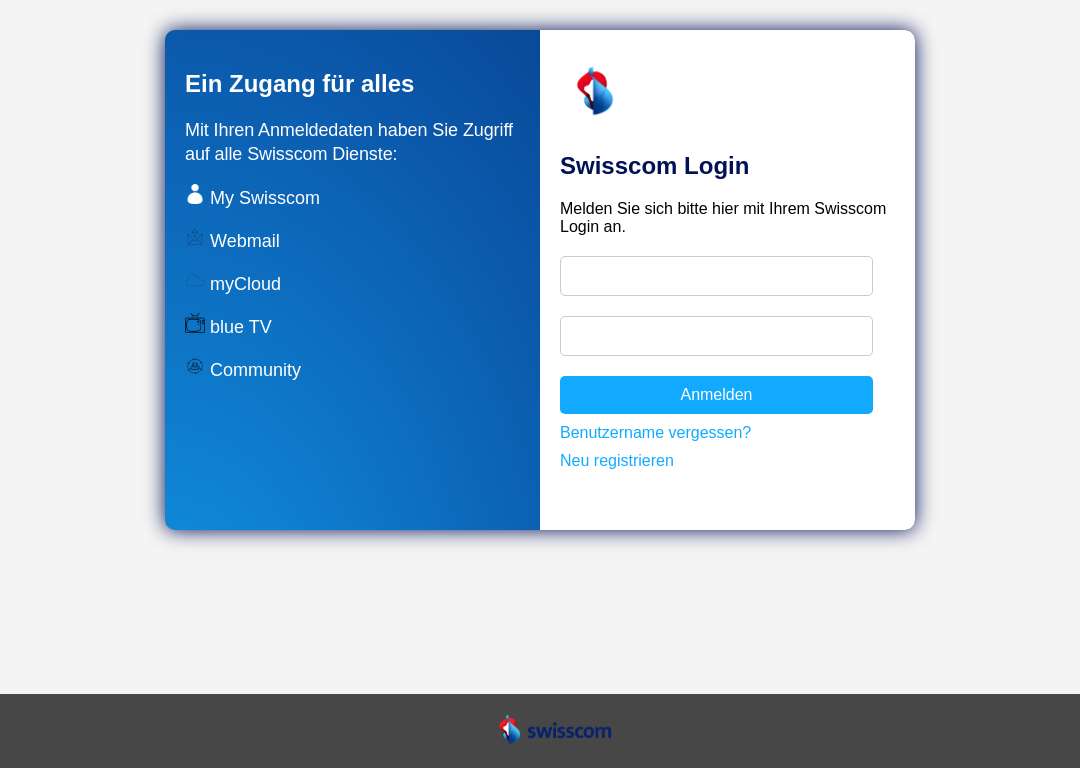The image size is (1080, 768).
Task: Click the Swisscom logo emblem in the footer
Action: pyautogui.click(x=510, y=729)
